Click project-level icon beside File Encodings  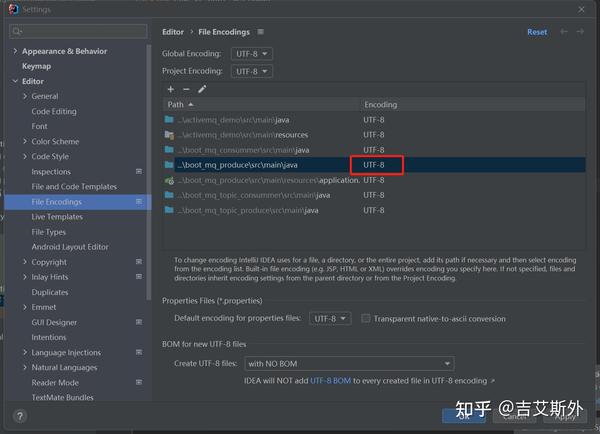tap(139, 201)
